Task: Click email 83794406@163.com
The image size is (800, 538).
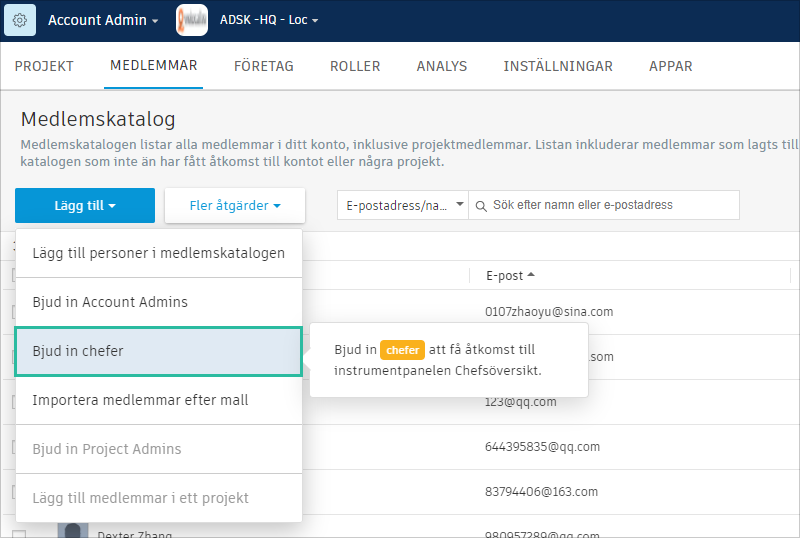Action: pos(541,492)
